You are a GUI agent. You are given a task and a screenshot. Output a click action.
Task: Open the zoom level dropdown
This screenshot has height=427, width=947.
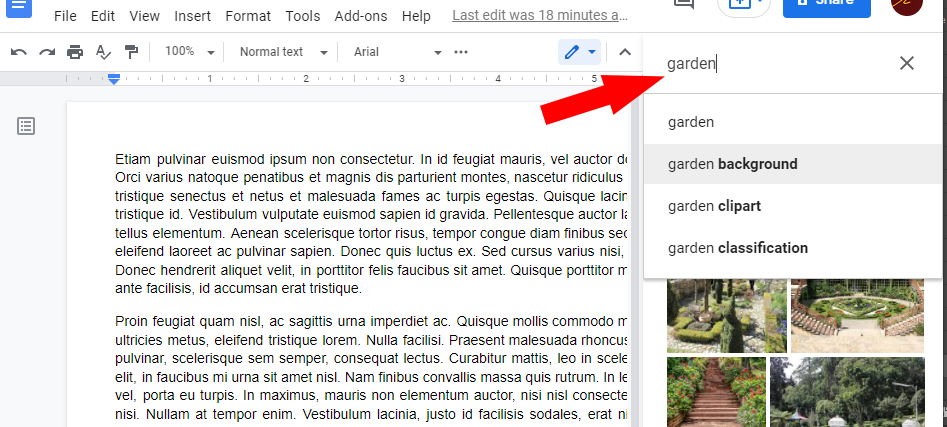(190, 52)
